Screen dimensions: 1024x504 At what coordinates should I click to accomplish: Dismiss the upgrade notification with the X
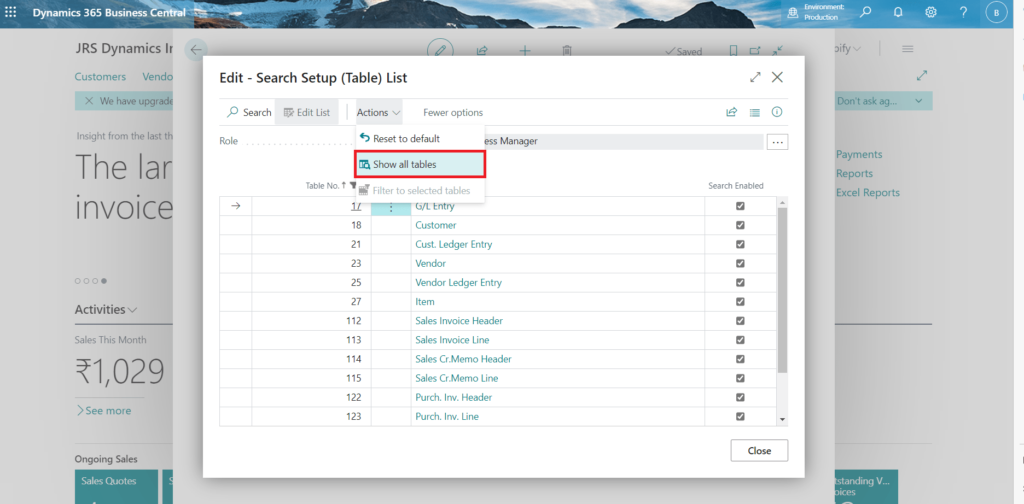pos(89,101)
